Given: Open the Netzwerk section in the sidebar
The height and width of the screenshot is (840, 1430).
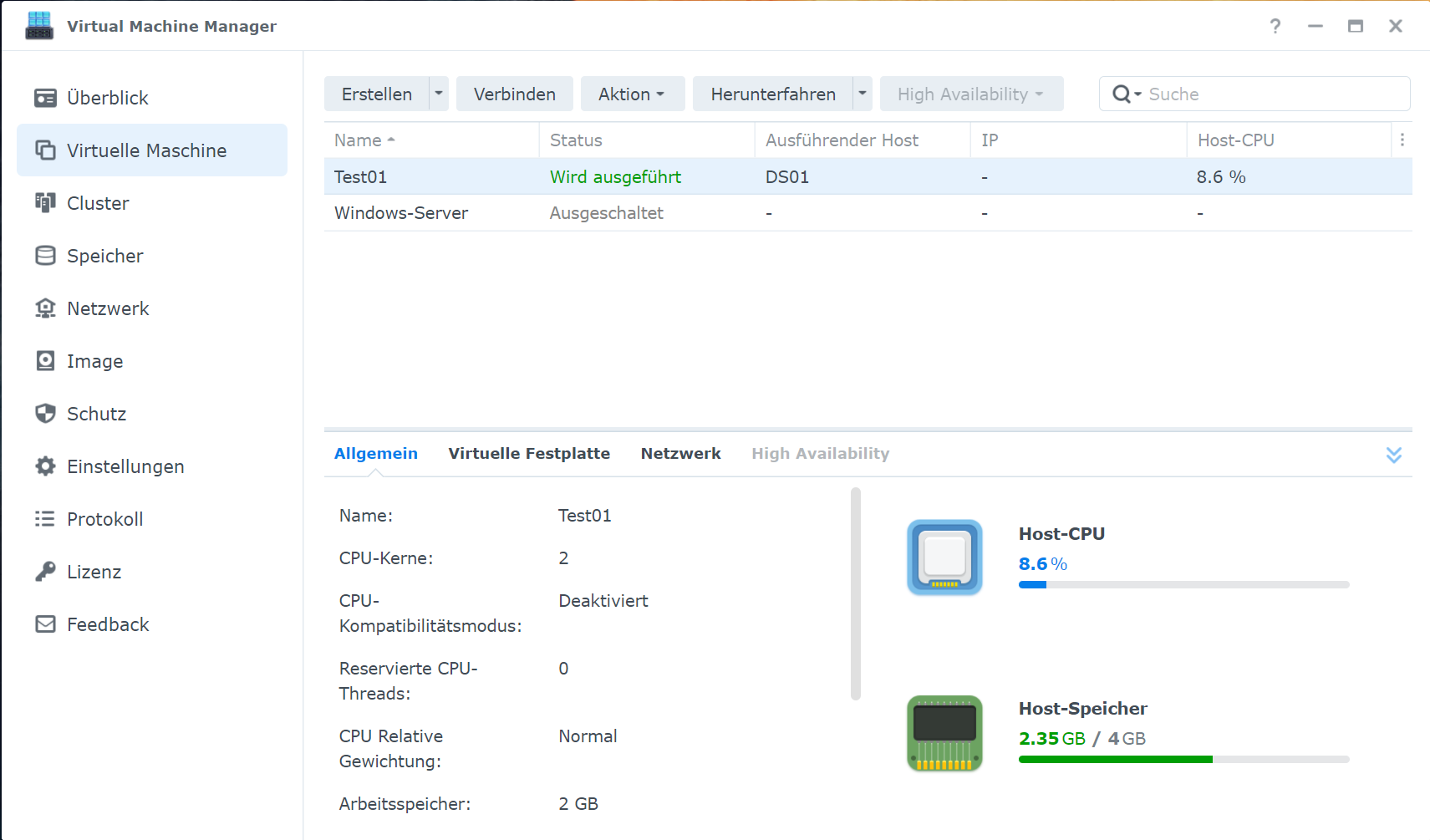Looking at the screenshot, I should tap(108, 308).
